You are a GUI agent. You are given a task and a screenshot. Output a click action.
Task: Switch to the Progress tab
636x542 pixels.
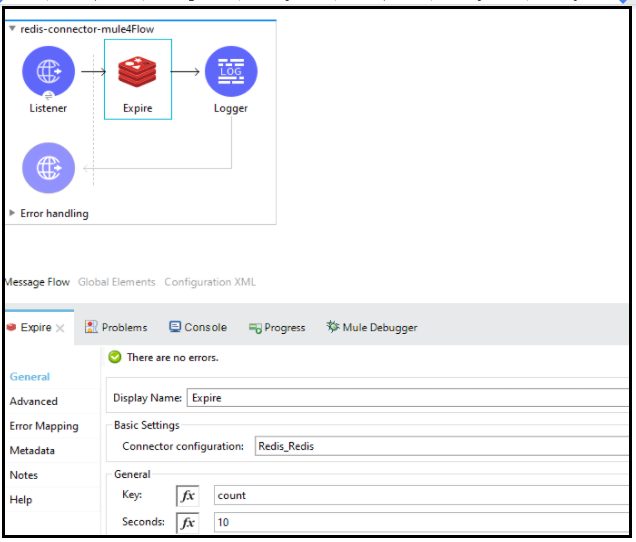(277, 327)
